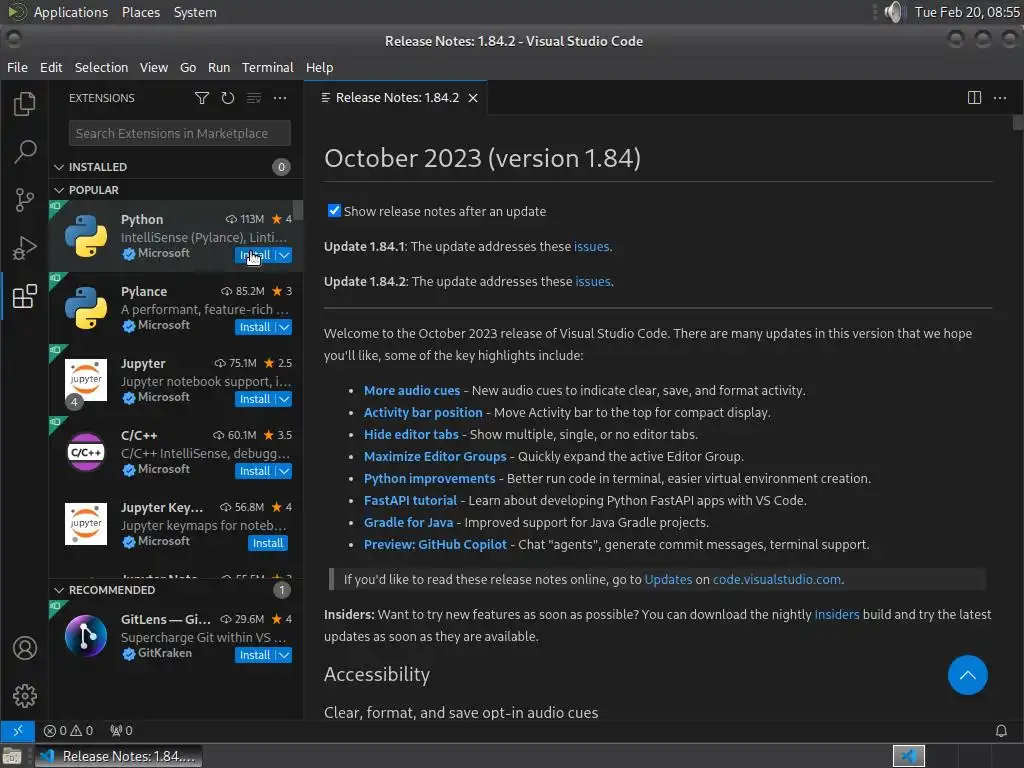The image size is (1024, 768).
Task: Open the Places menu in top panel
Action: coord(140,12)
